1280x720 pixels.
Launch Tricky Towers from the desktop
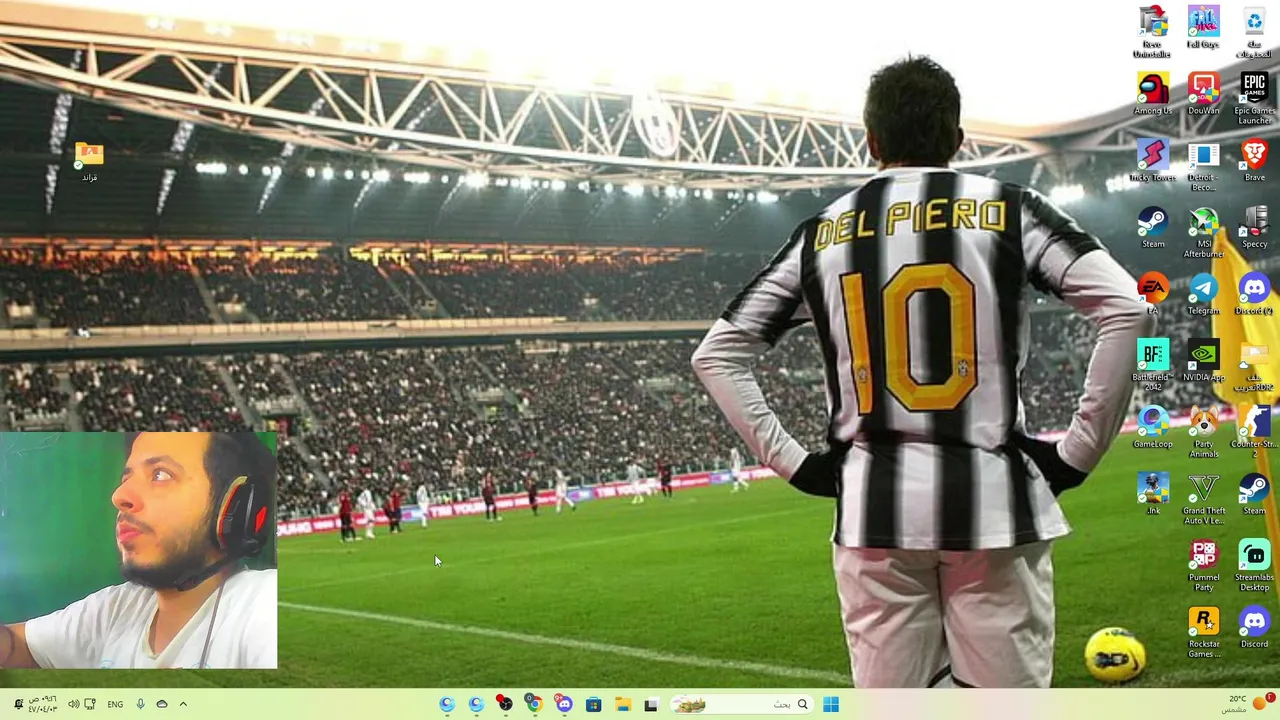(x=1153, y=160)
